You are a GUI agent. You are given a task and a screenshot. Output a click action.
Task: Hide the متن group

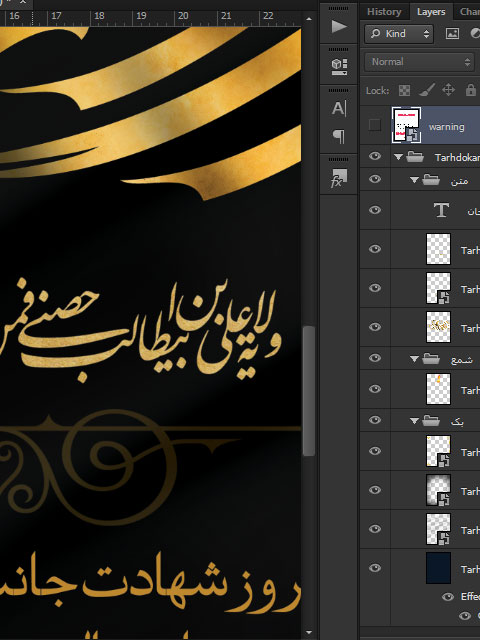pyautogui.click(x=375, y=179)
